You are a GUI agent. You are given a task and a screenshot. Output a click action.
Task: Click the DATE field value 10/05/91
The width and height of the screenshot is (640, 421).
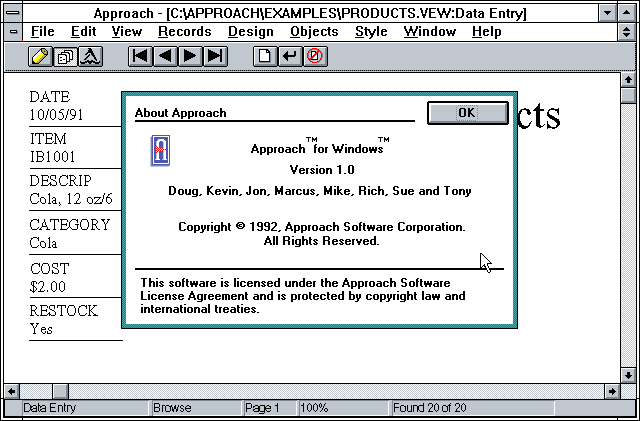click(x=56, y=115)
